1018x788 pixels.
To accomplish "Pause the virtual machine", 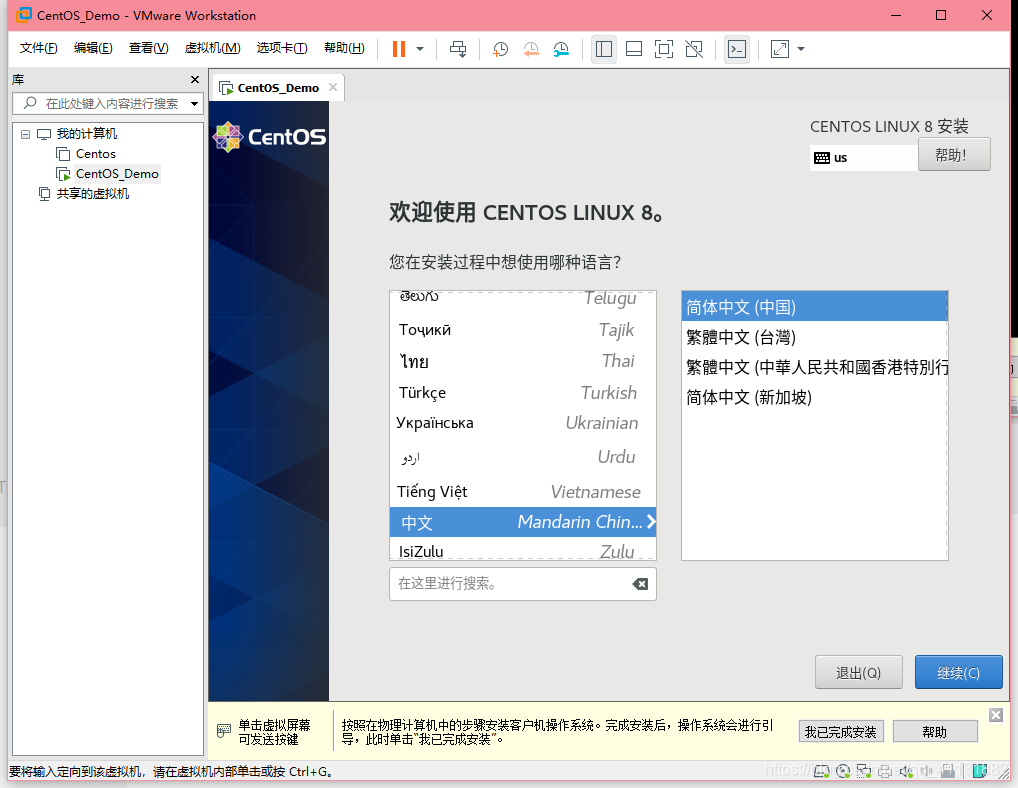I will pos(399,49).
